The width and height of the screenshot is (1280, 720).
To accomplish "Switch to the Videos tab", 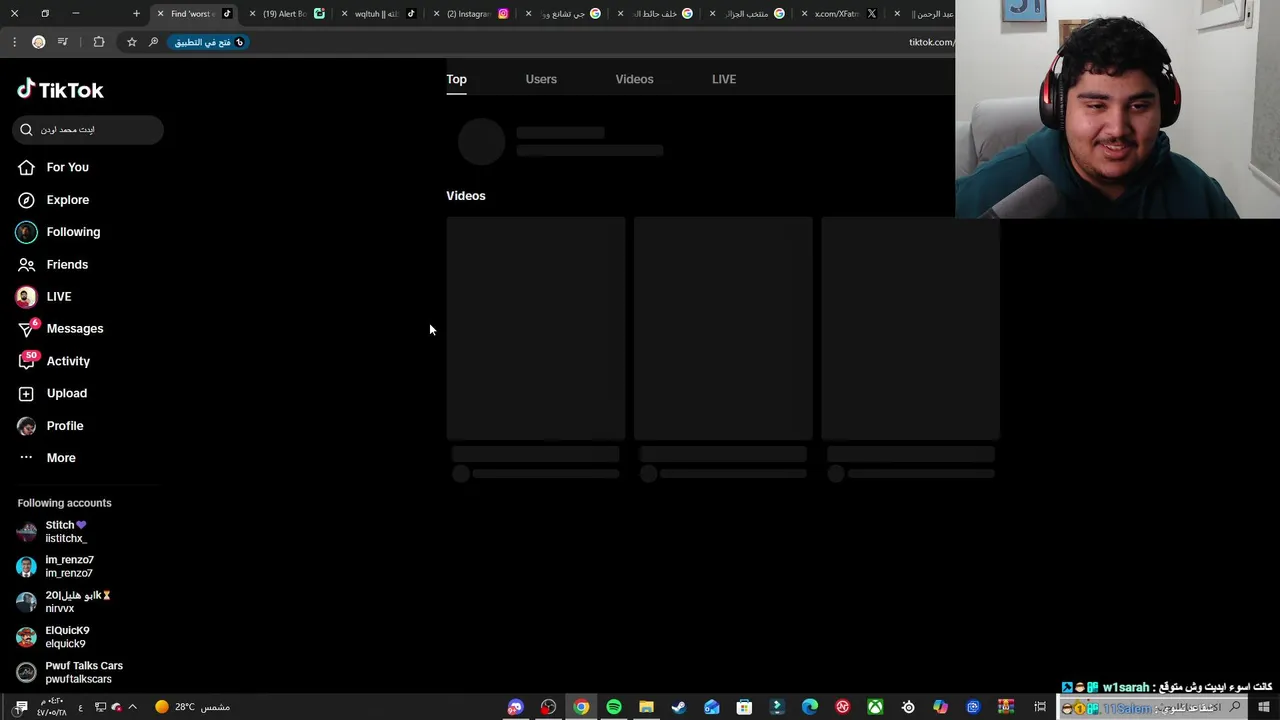I will coord(634,79).
